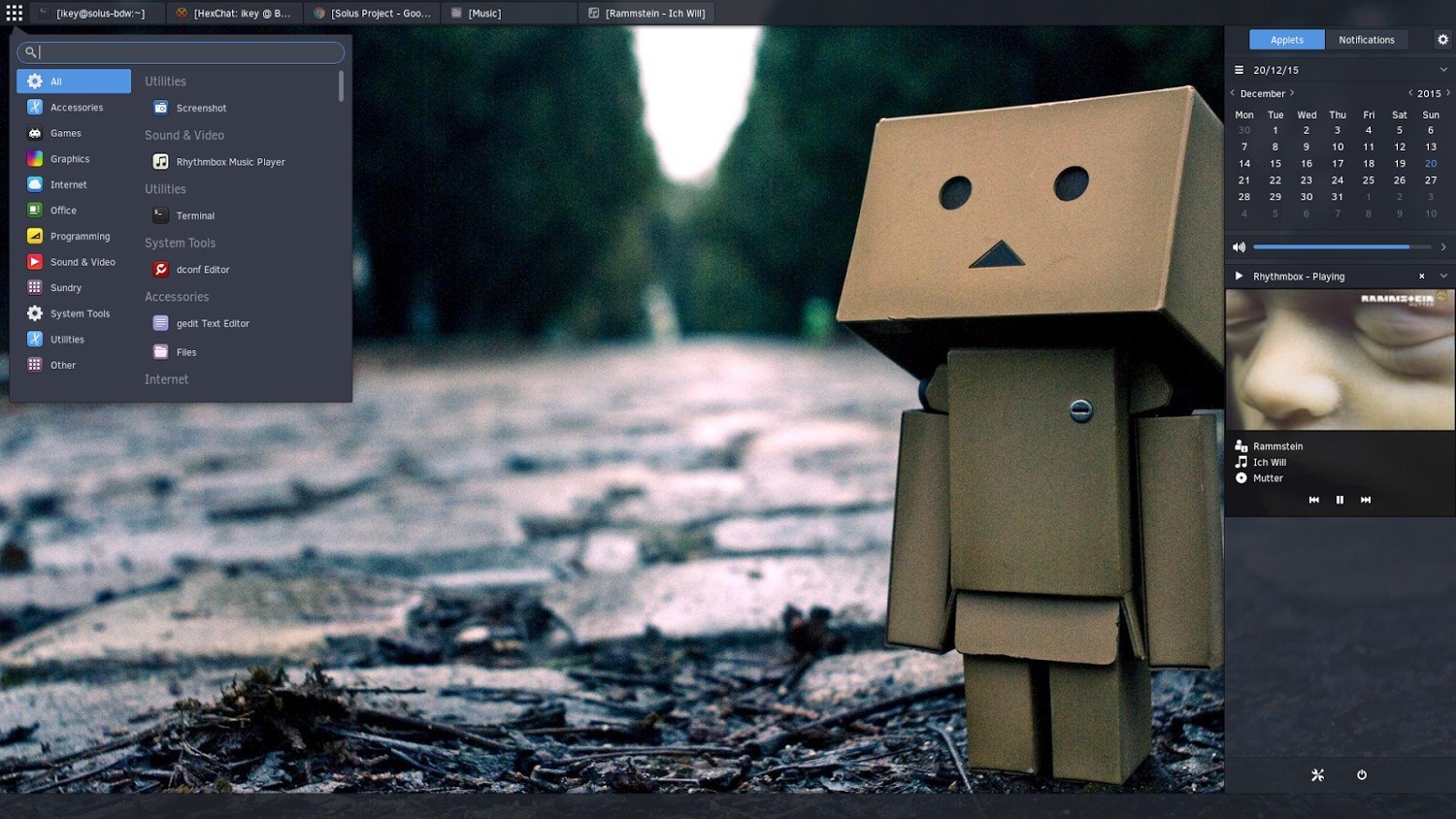Launch the Terminal application
The image size is (1456, 819).
[x=195, y=216]
